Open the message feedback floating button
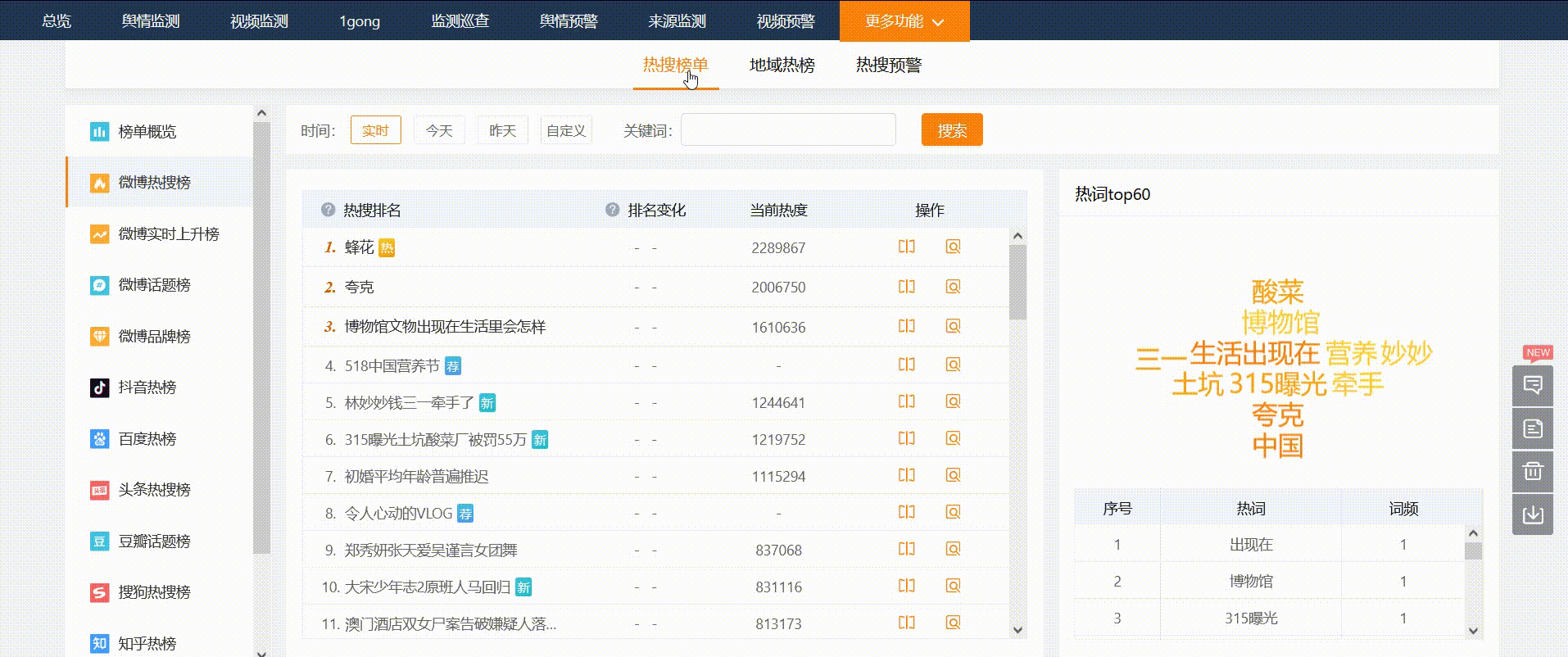Viewport: 1568px width, 657px height. point(1533,385)
